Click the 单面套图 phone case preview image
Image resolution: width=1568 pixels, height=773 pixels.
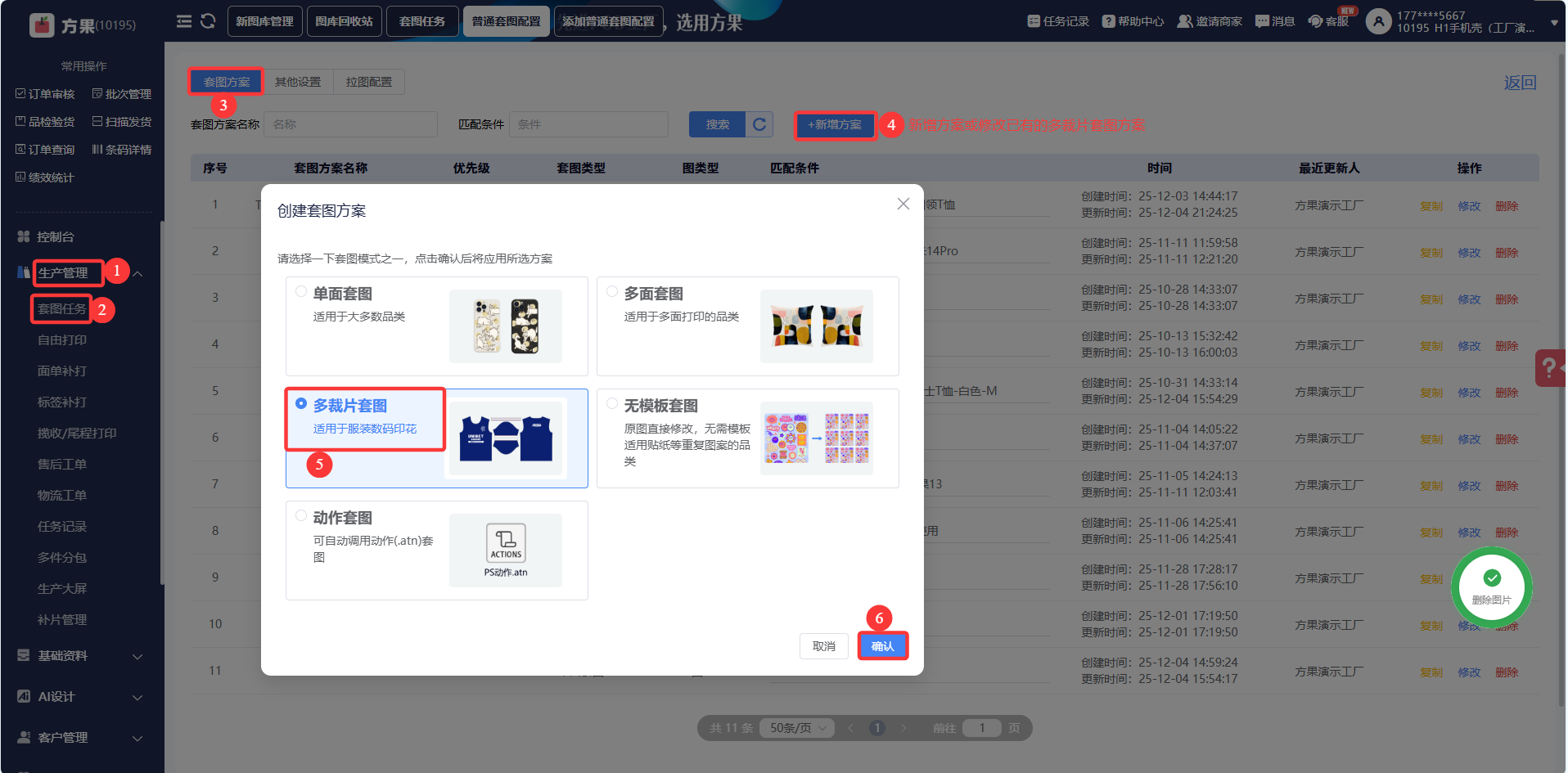tap(506, 326)
